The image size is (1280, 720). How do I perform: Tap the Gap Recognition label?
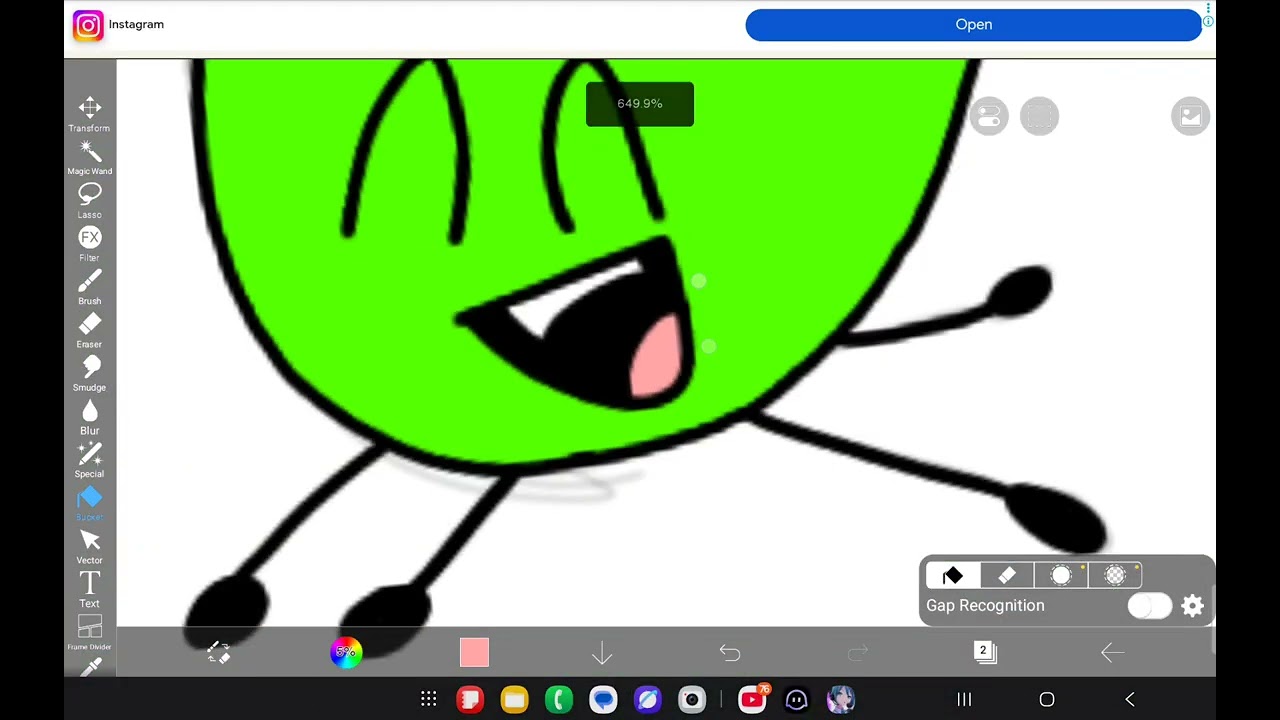pos(985,606)
